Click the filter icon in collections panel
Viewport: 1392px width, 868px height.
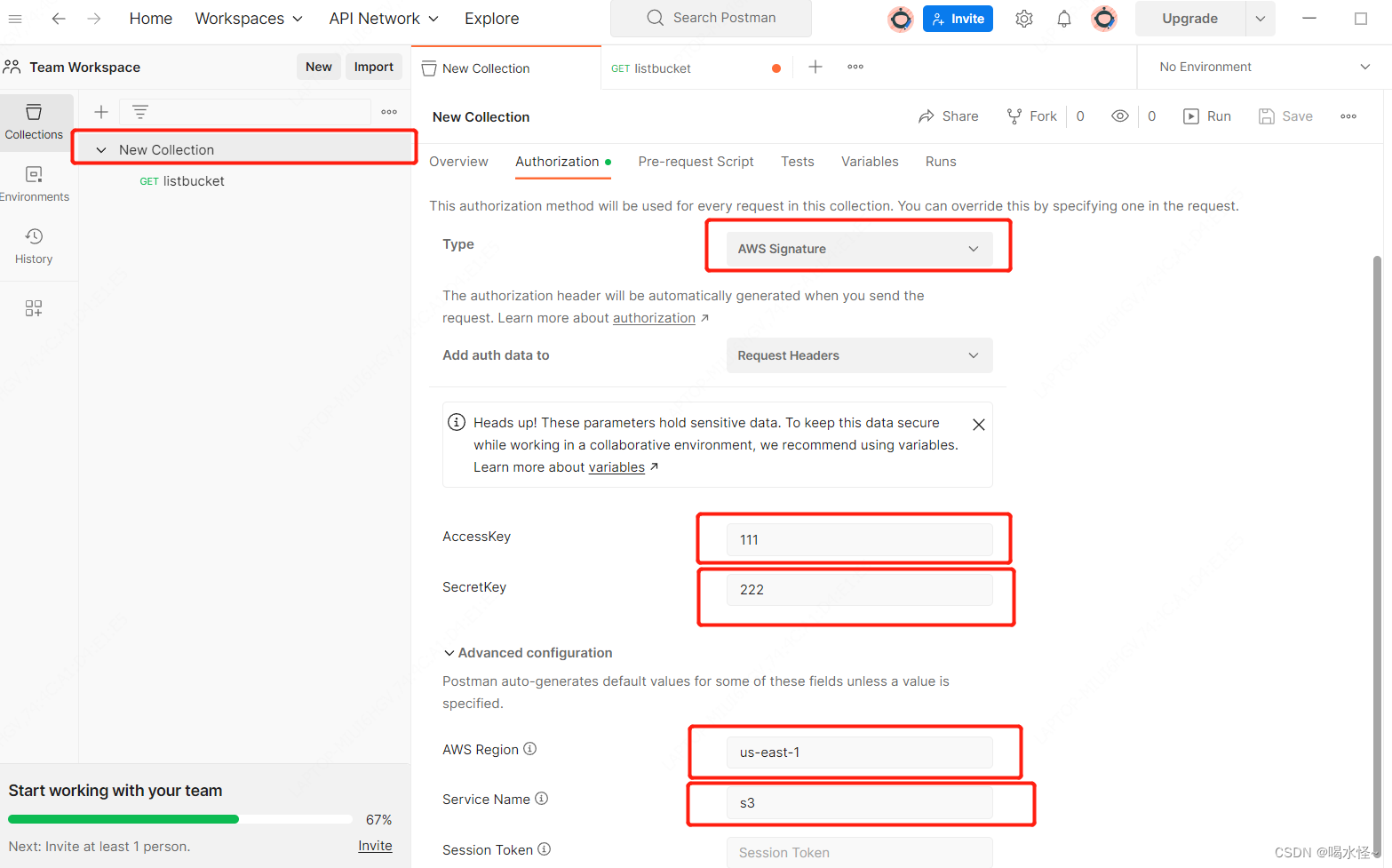[140, 112]
